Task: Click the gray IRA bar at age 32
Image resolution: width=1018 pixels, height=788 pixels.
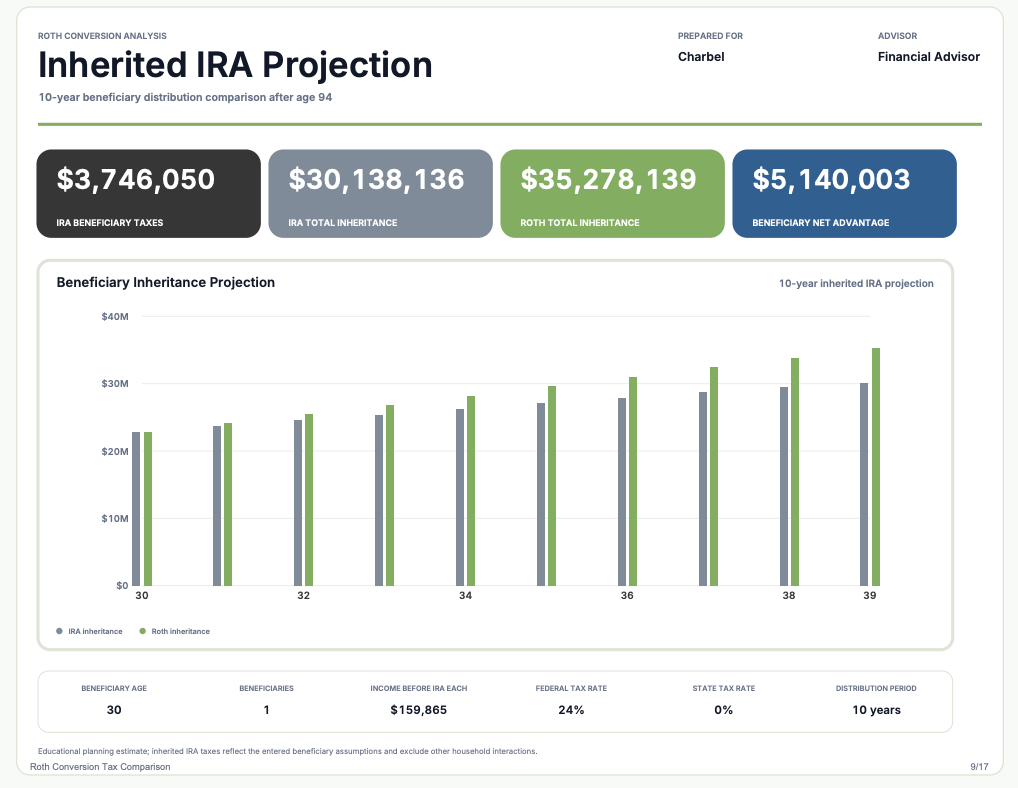Action: (x=298, y=503)
